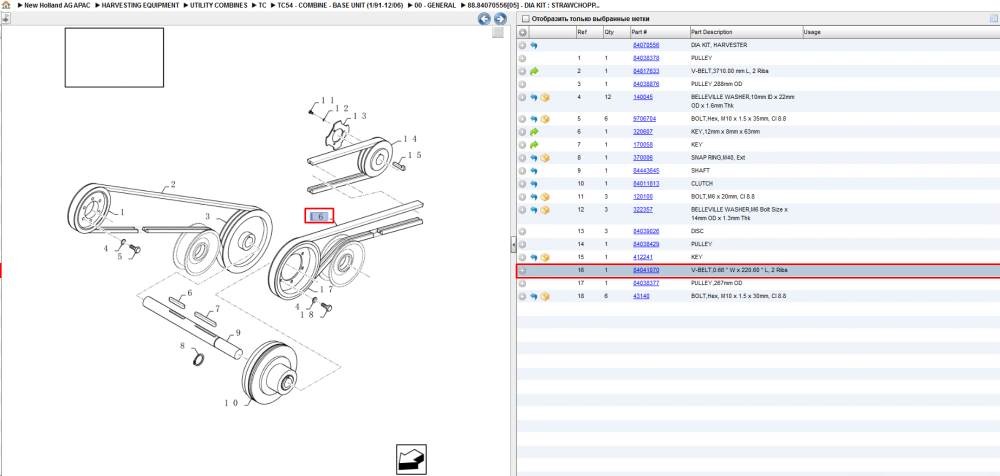Click the blue arrow on the SHAFT row
Image resolution: width=1000 pixels, height=476 pixels.
pyautogui.click(x=534, y=171)
